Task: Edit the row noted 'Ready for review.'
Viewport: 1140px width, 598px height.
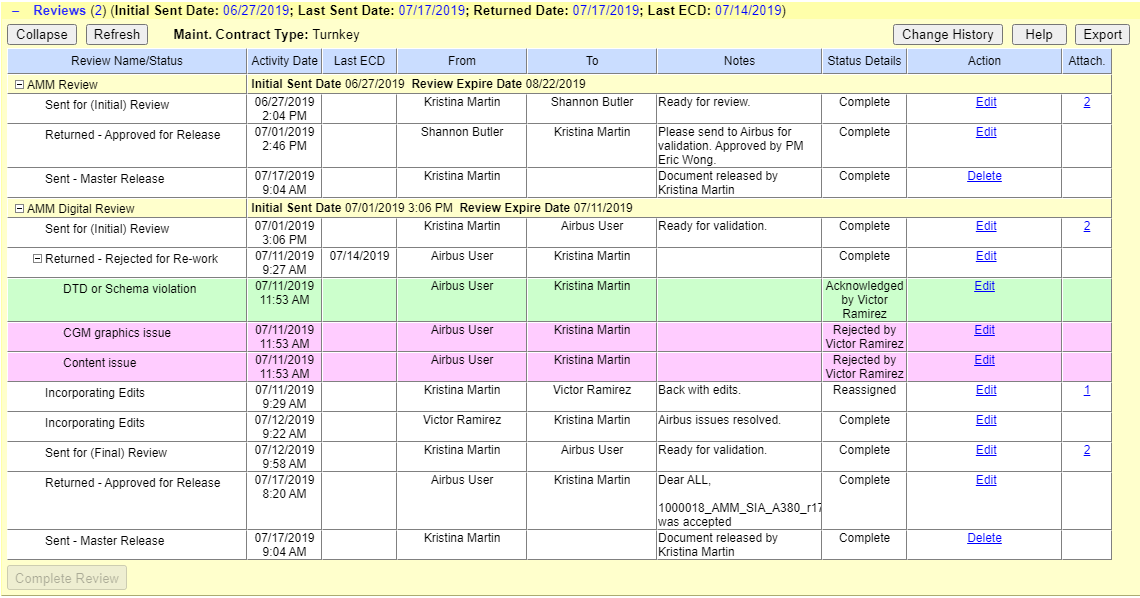Action: click(x=986, y=102)
